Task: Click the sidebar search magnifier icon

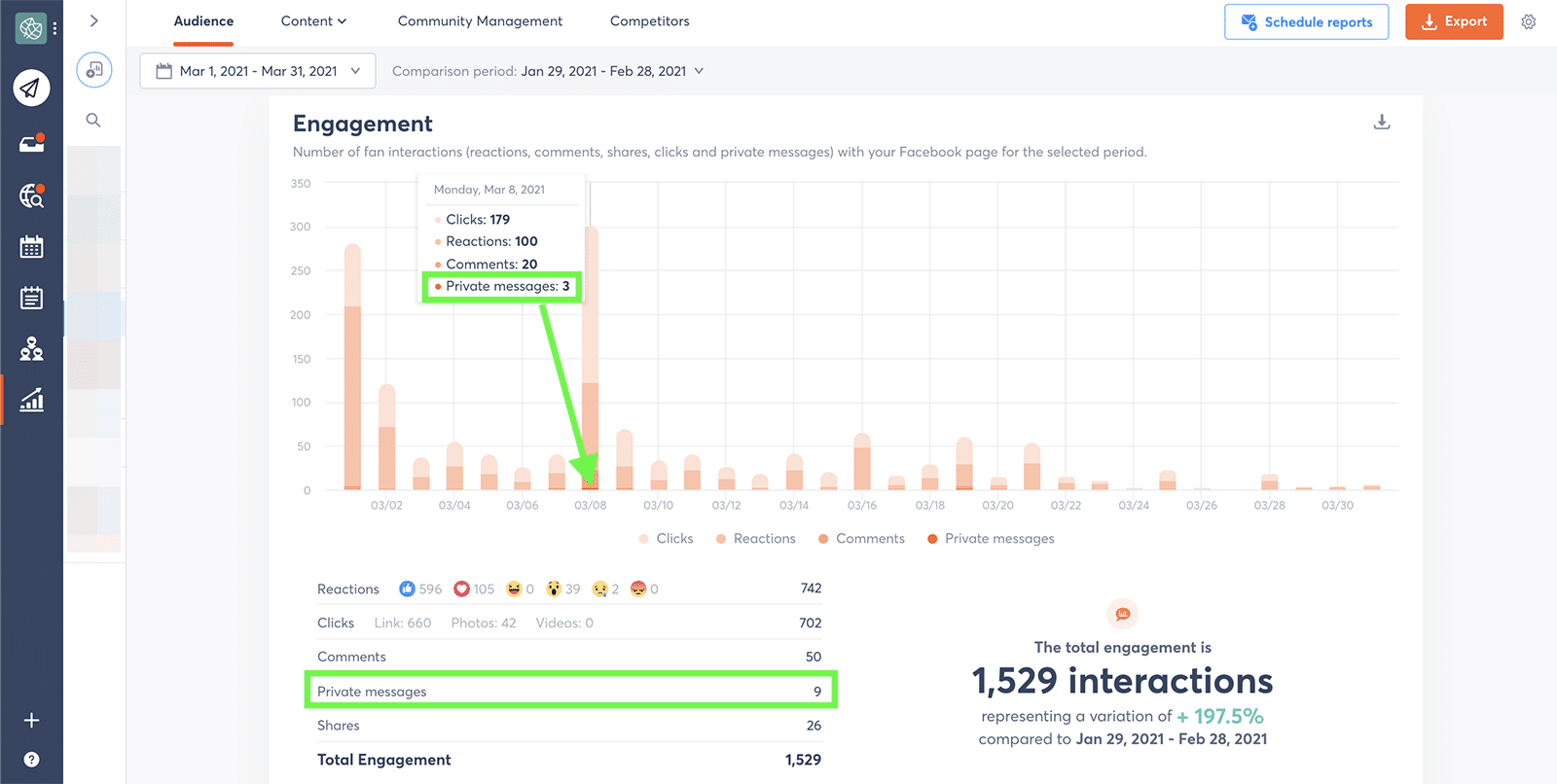Action: 93,120
